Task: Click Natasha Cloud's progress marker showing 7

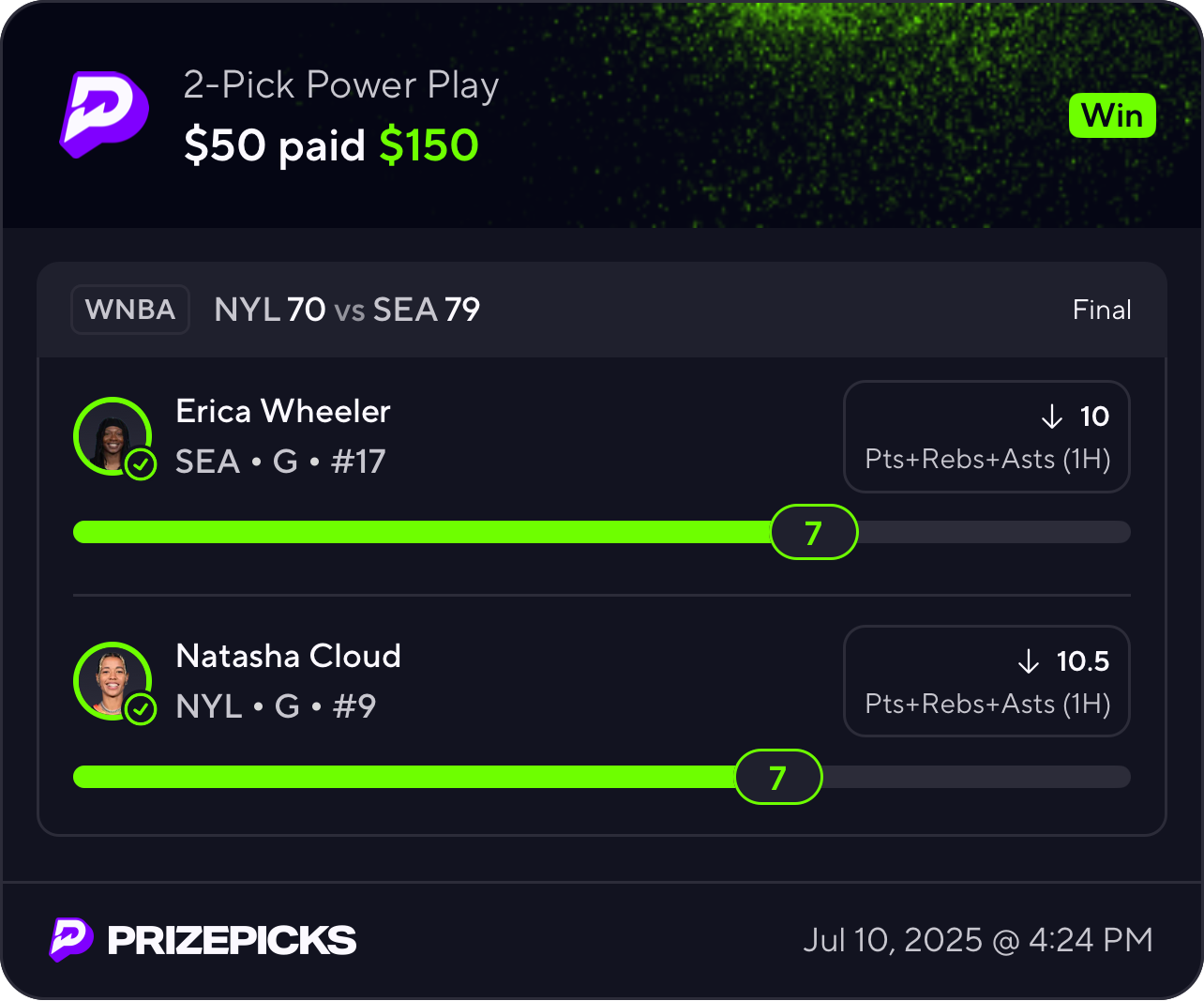Action: pyautogui.click(x=778, y=777)
